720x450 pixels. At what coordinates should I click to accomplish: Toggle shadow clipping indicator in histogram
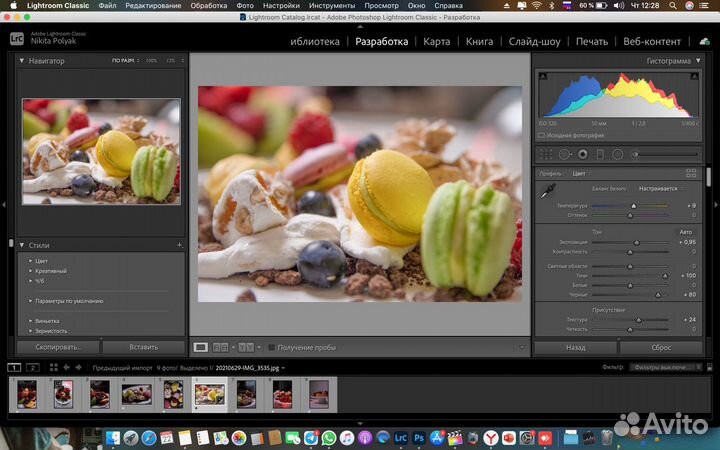(x=543, y=76)
